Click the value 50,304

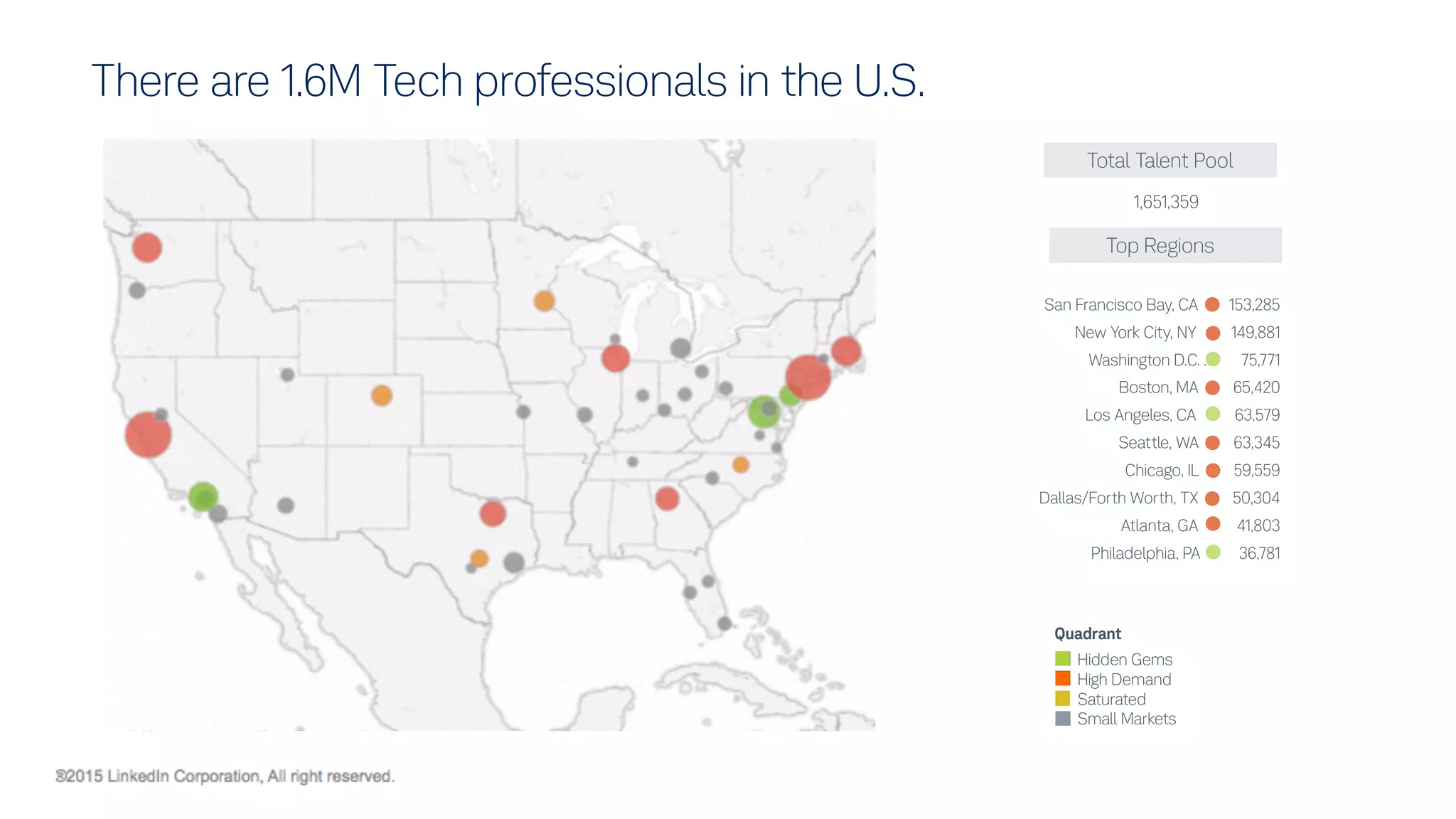(x=1256, y=498)
